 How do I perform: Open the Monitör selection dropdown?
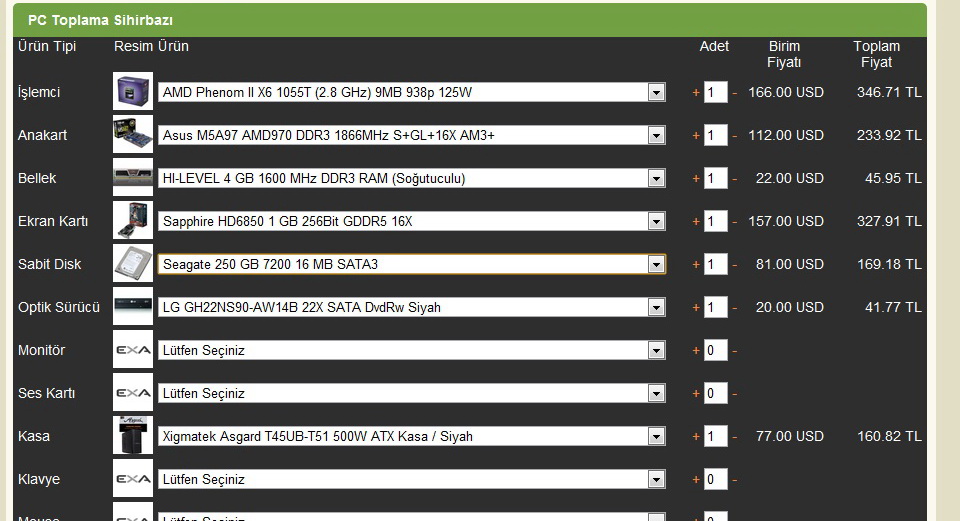(x=656, y=351)
